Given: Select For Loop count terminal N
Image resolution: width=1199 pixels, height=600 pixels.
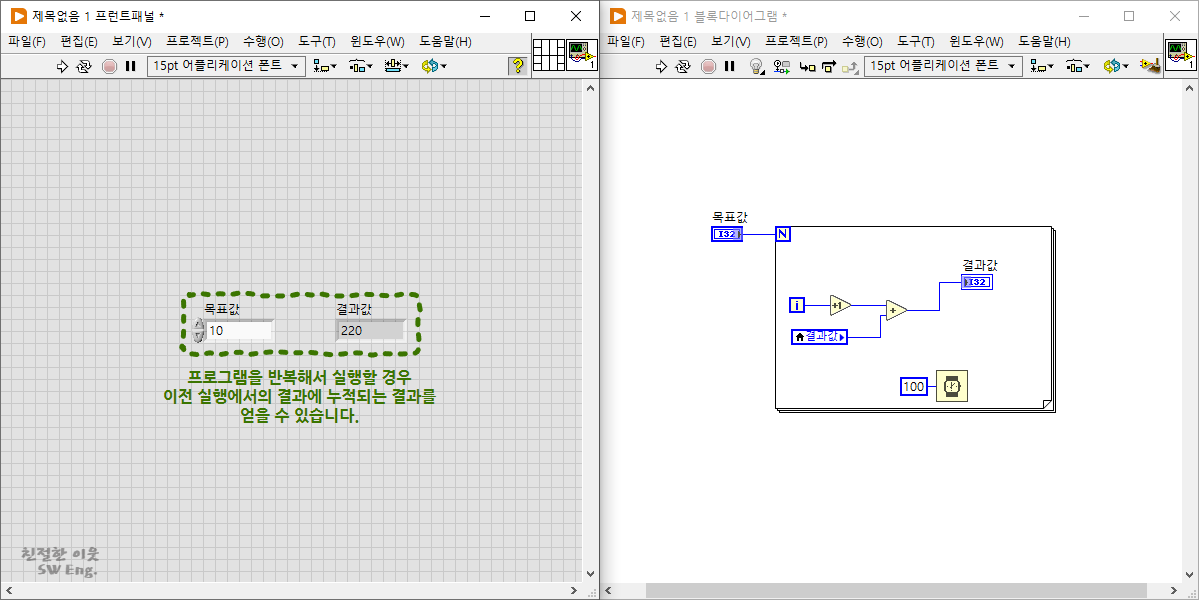Looking at the screenshot, I should tap(783, 234).
